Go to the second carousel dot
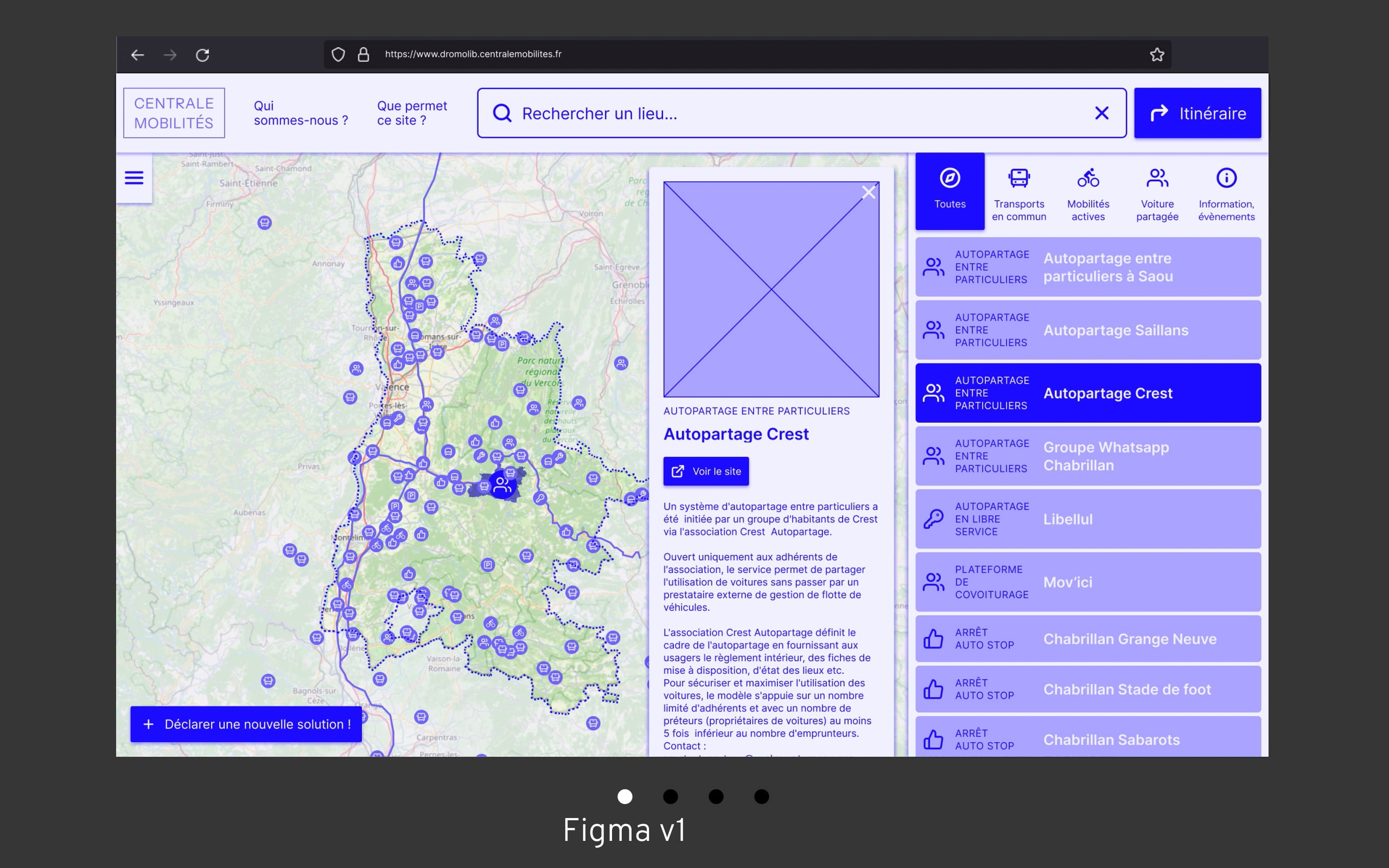 (671, 796)
